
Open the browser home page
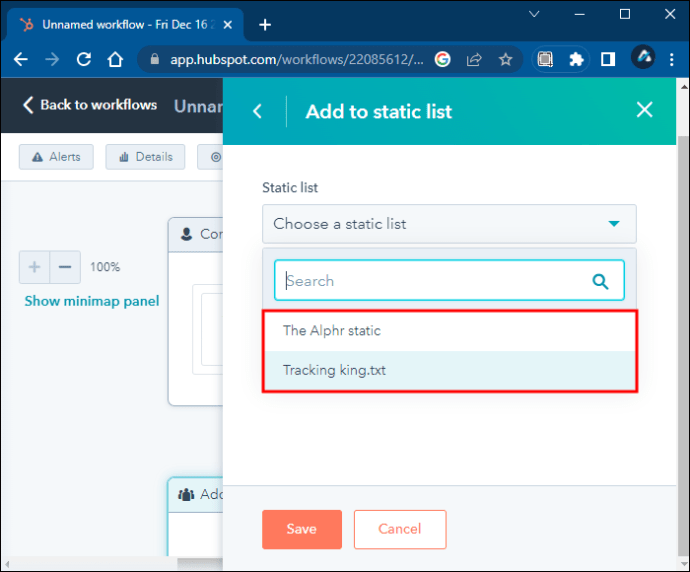point(115,59)
